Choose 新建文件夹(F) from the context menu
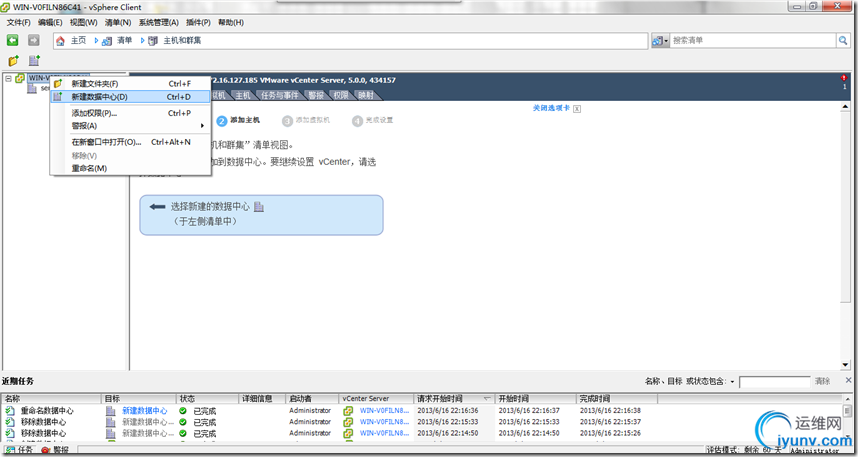The image size is (858, 457). coord(130,84)
